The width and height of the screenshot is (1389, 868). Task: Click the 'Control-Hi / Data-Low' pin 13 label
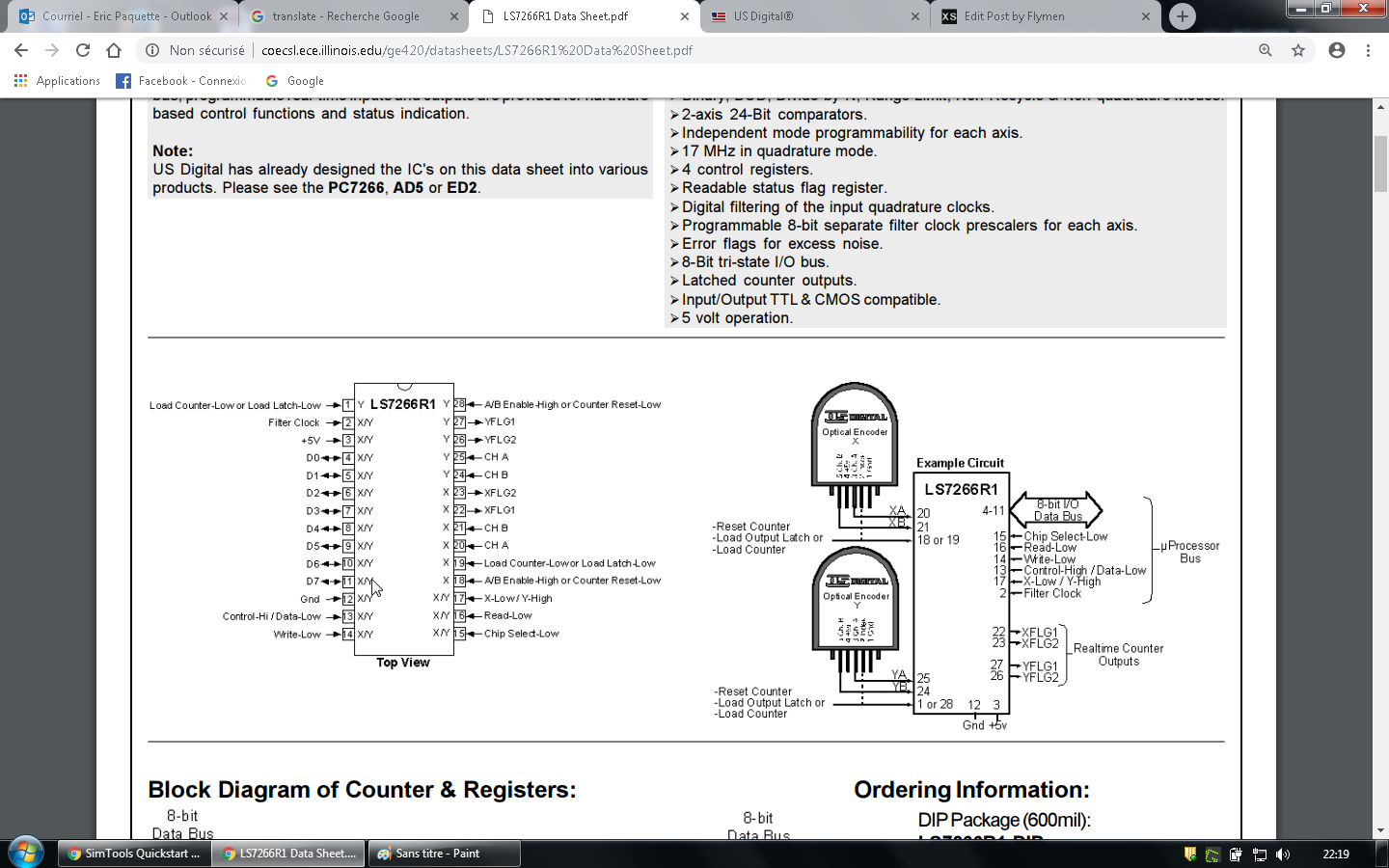click(x=272, y=616)
